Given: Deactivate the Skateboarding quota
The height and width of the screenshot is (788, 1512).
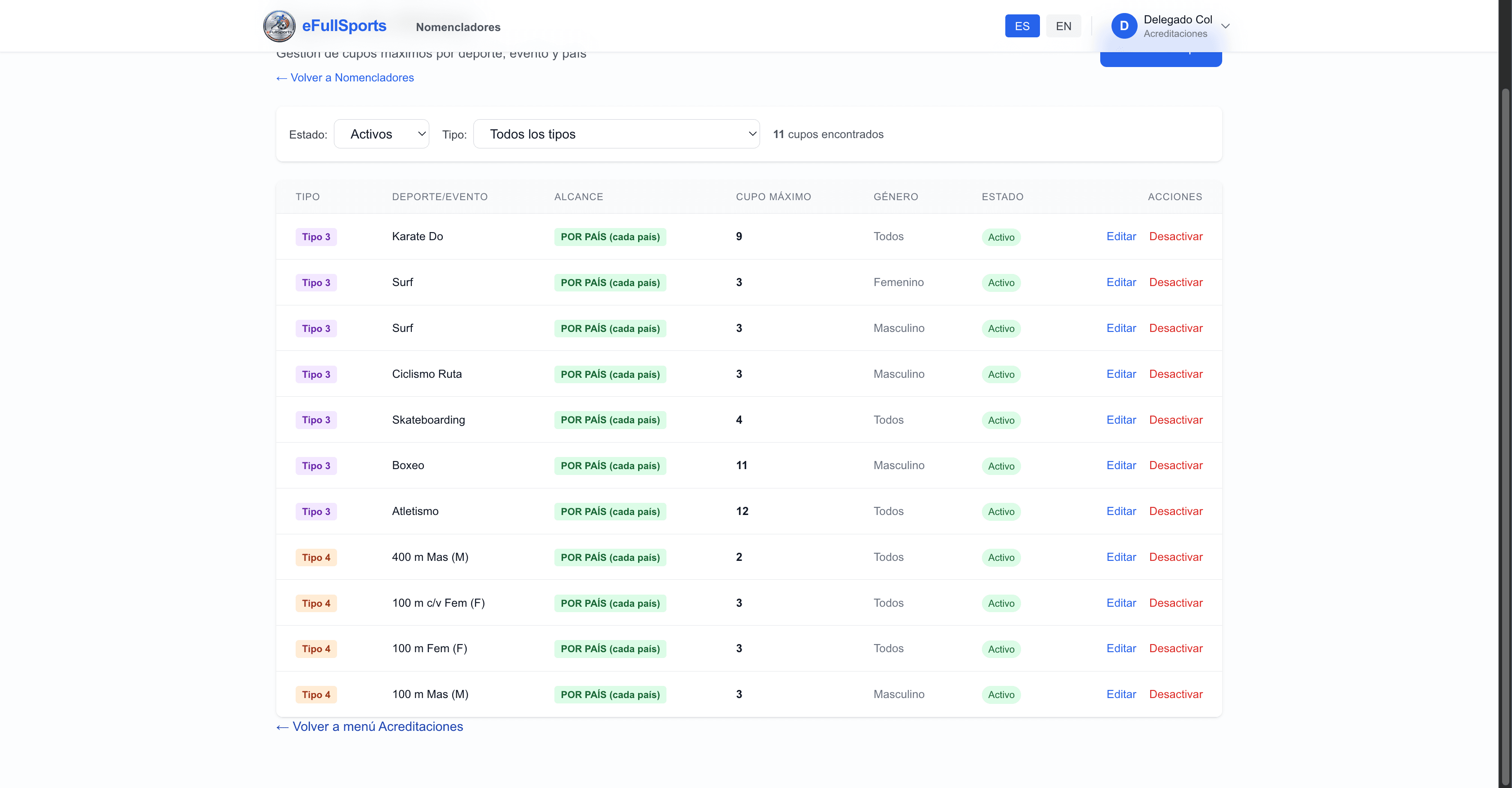Looking at the screenshot, I should tap(1176, 420).
